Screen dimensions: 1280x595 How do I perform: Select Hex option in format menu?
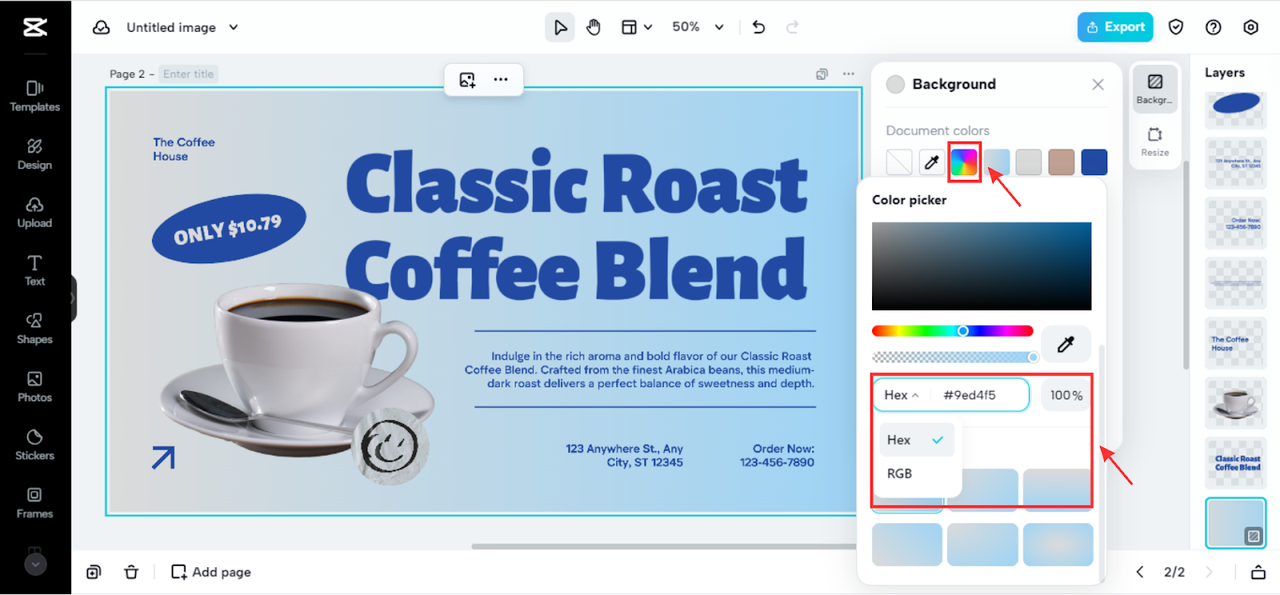pyautogui.click(x=917, y=440)
